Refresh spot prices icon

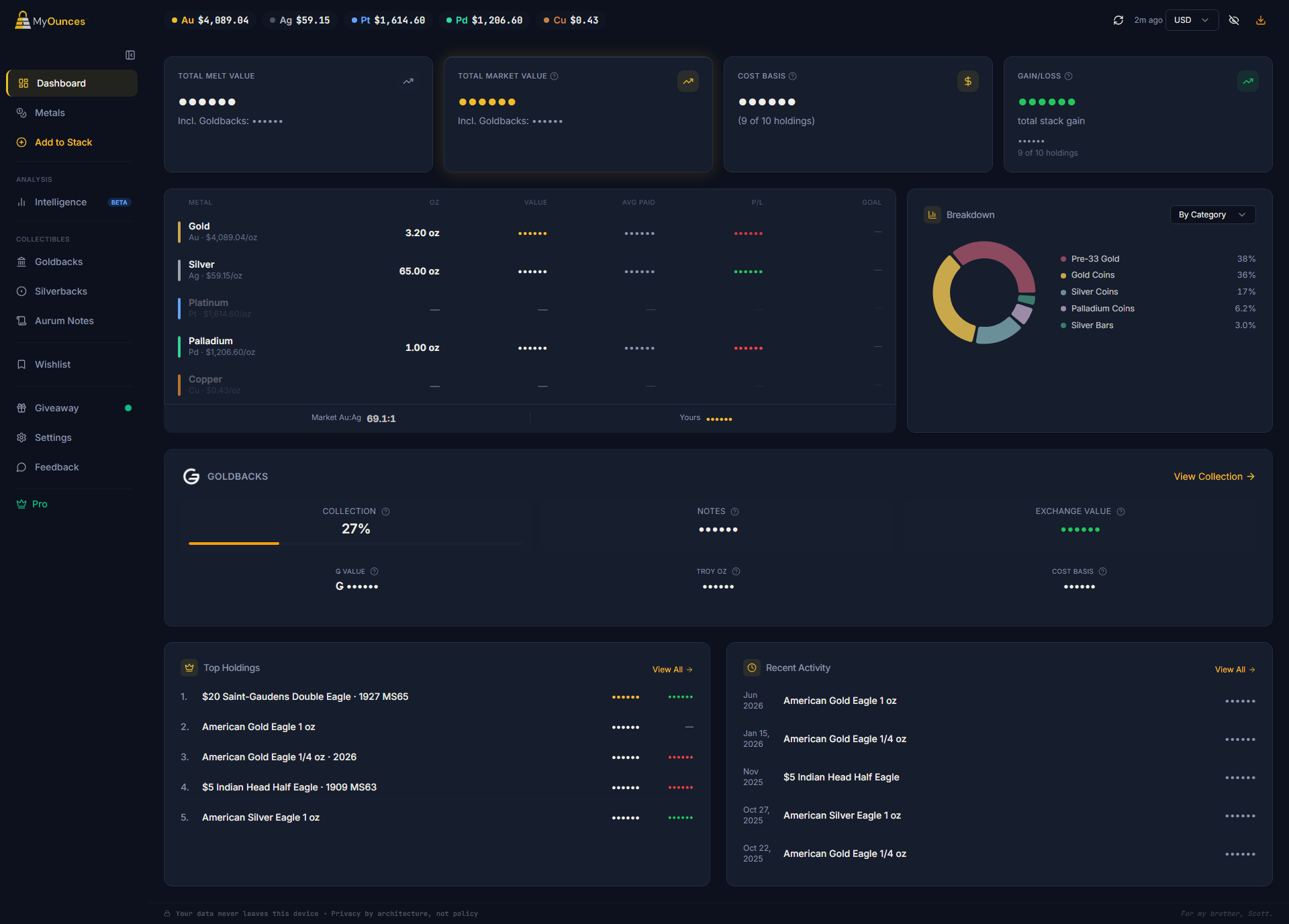pyautogui.click(x=1118, y=20)
